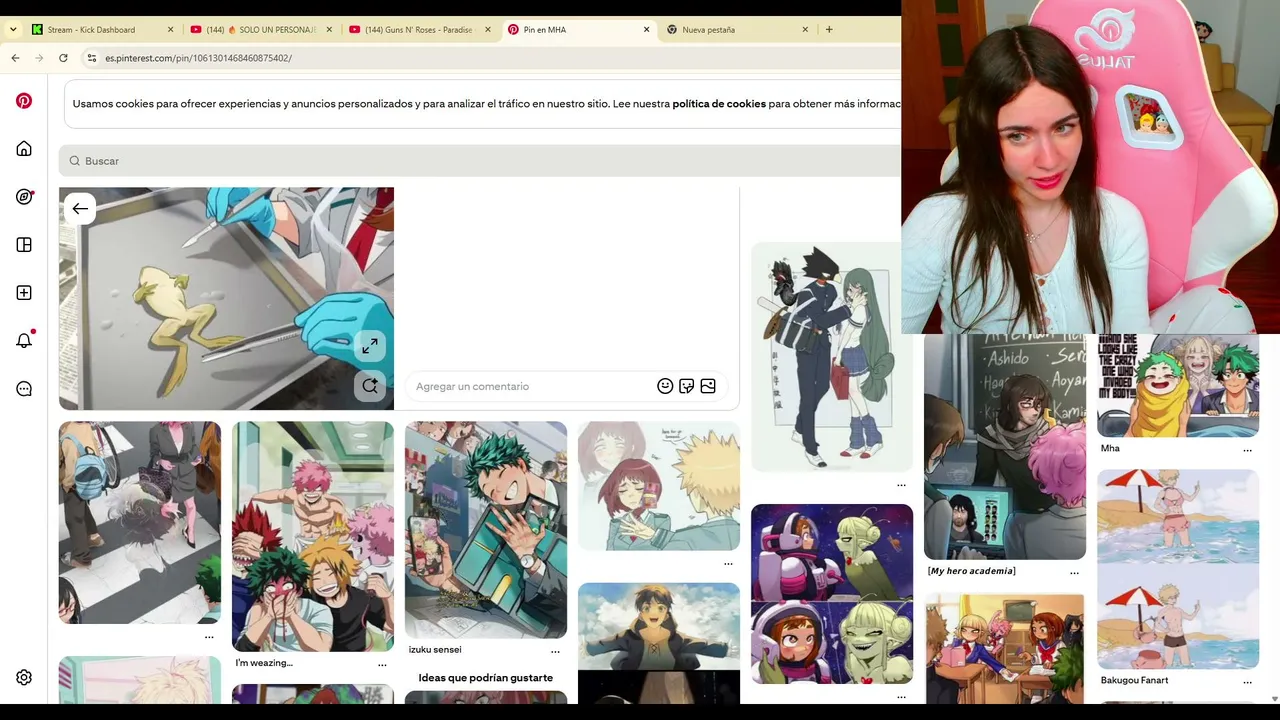Switch to the SOLO UN PERSONAJE YouTube tab
This screenshot has height=720, width=1280.
pyautogui.click(x=261, y=30)
